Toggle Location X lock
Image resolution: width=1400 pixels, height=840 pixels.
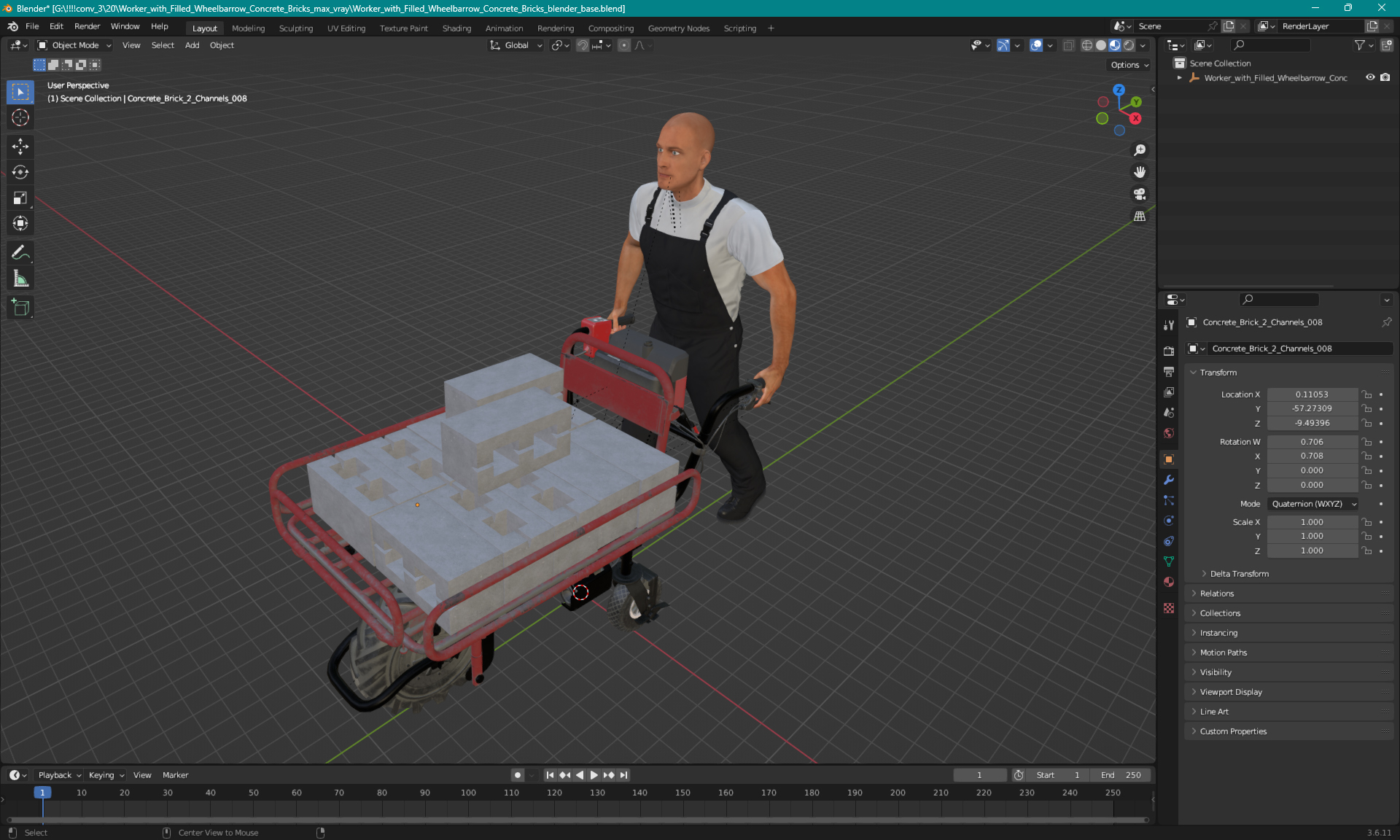point(1367,394)
